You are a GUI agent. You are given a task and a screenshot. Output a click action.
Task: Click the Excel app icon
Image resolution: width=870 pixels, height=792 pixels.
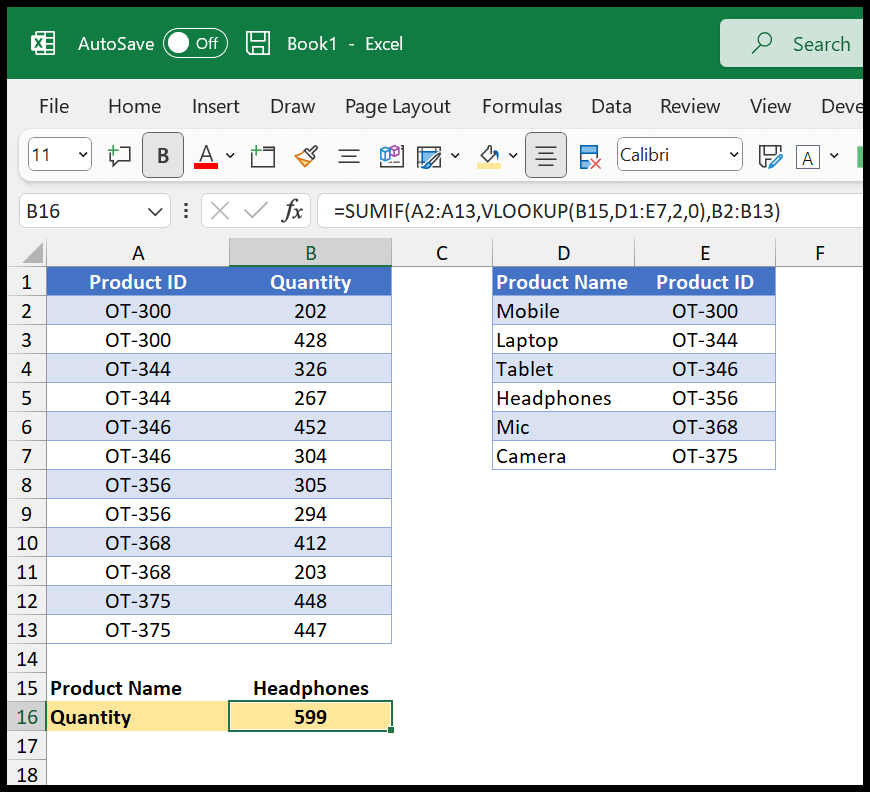(43, 43)
